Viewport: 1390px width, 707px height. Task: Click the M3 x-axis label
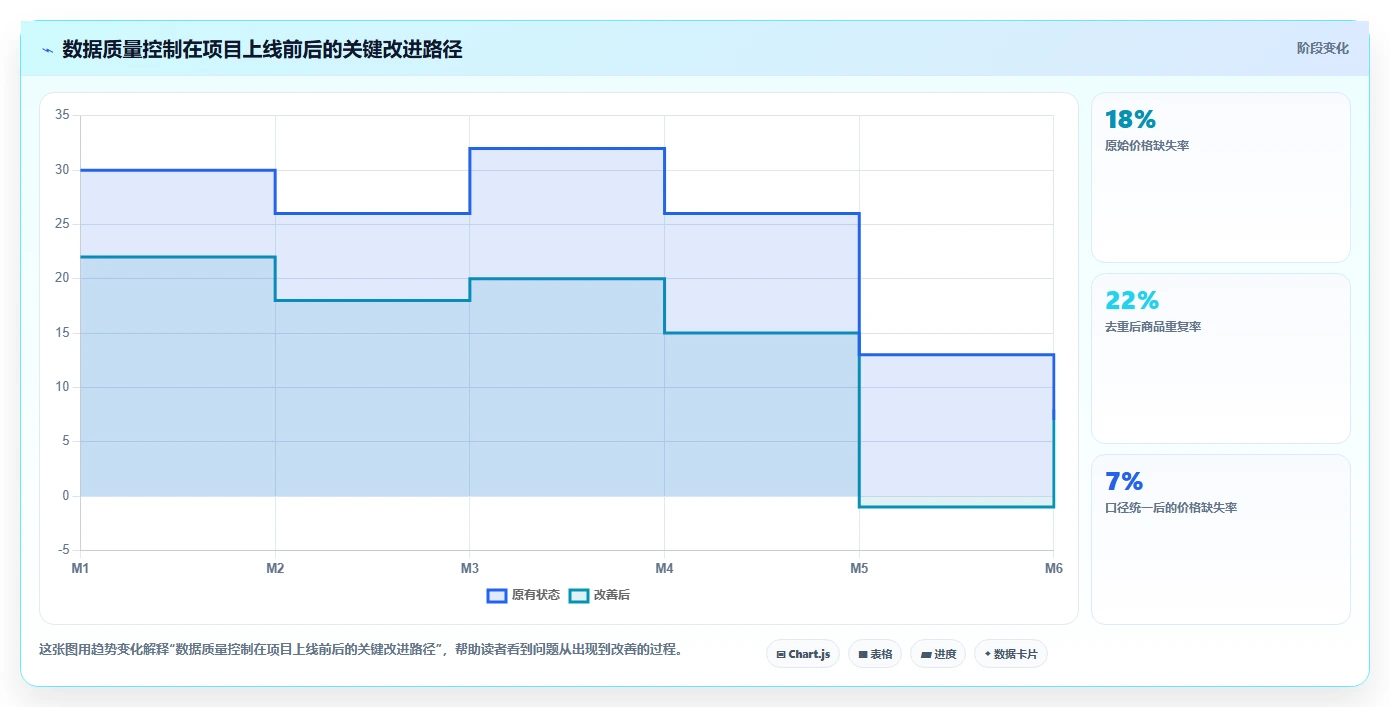click(x=469, y=568)
